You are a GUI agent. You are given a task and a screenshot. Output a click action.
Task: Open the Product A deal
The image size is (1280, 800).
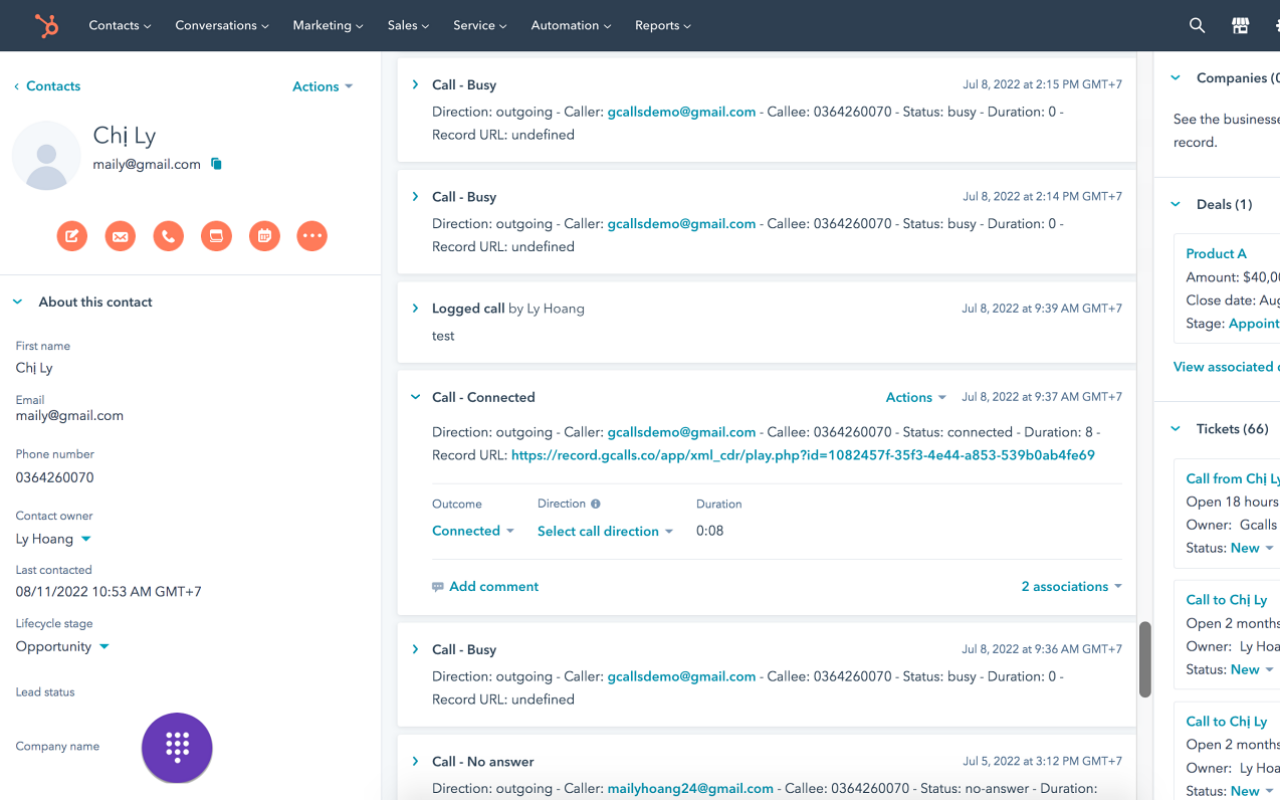[1216, 254]
